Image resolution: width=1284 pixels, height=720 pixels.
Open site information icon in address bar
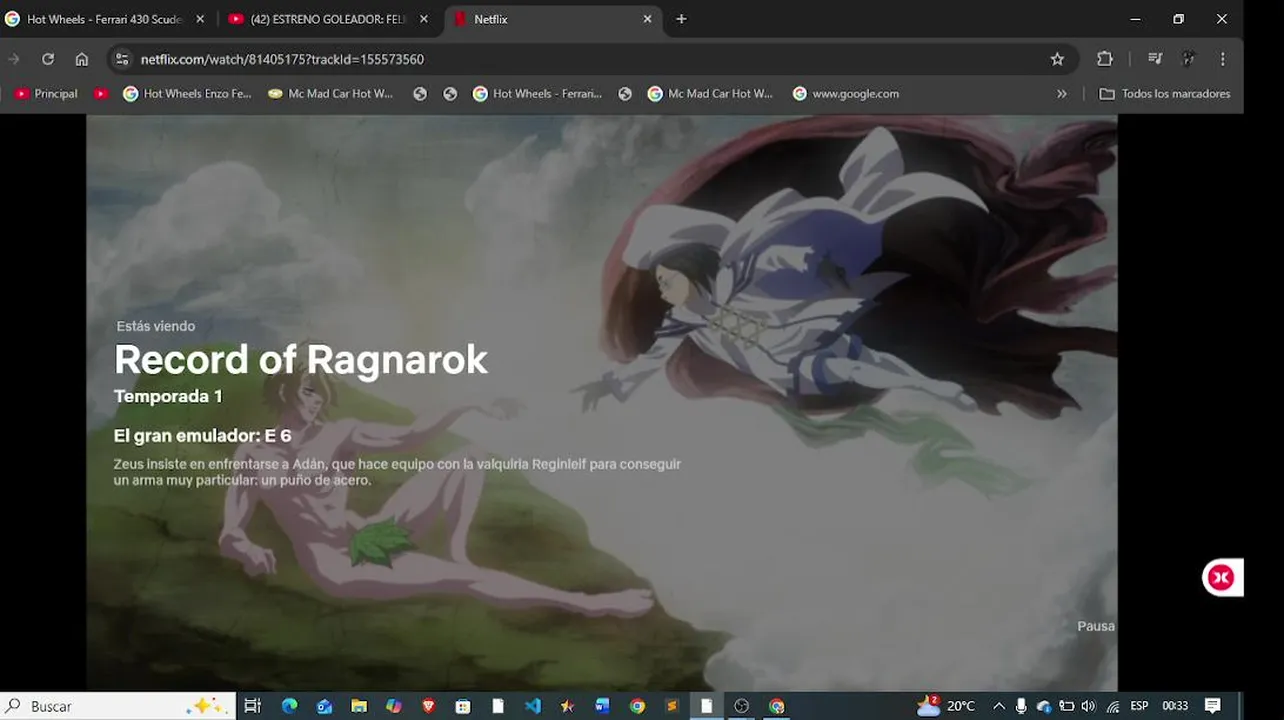[121, 59]
